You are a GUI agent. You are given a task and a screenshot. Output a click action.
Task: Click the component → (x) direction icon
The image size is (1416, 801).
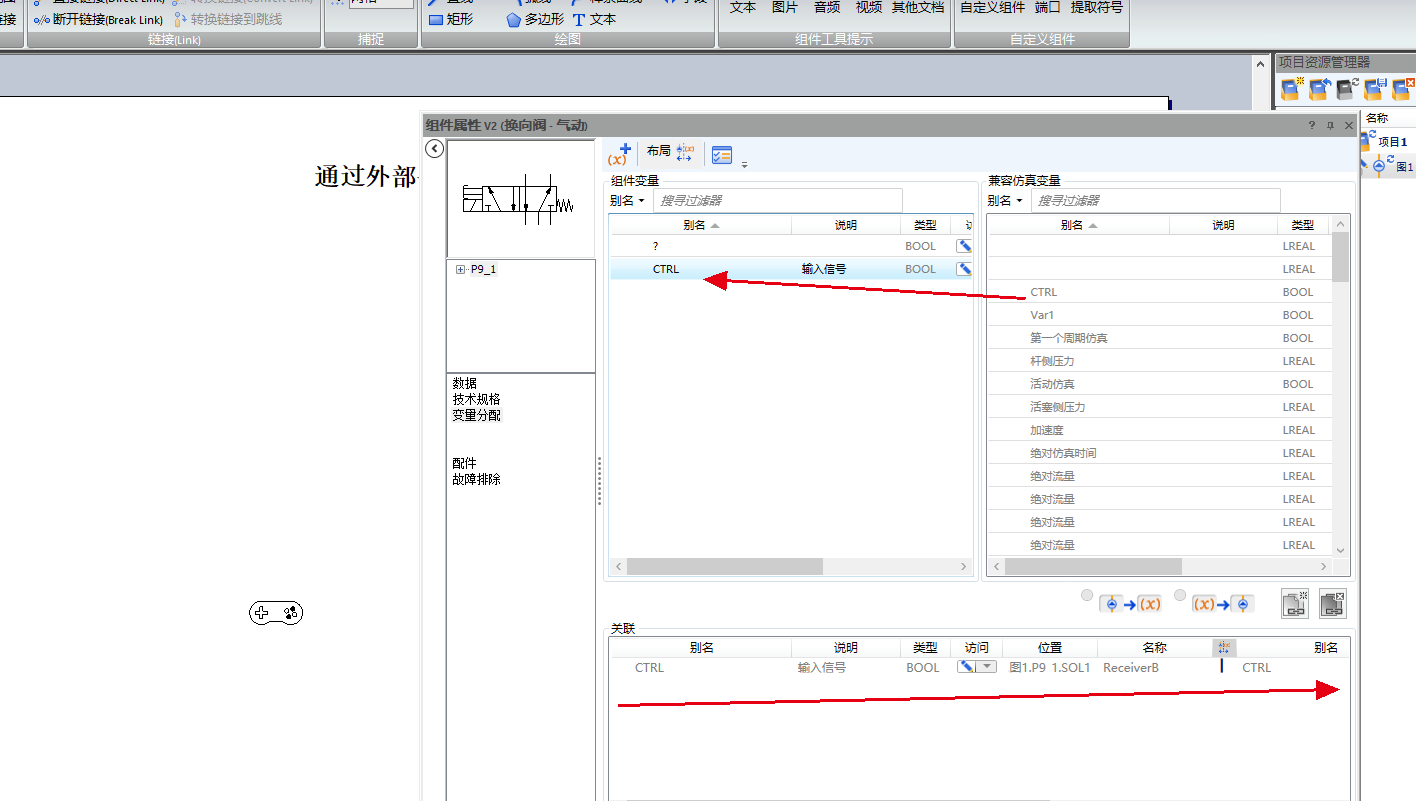(x=1130, y=604)
